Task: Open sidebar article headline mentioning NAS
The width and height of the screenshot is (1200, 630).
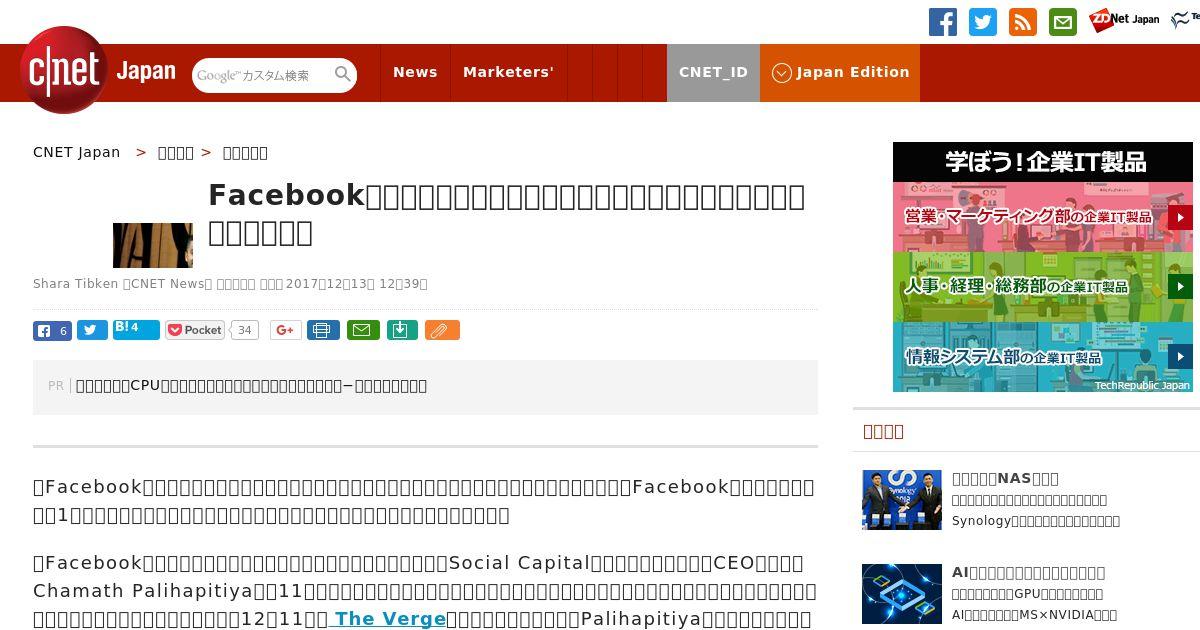Action: coord(1005,478)
